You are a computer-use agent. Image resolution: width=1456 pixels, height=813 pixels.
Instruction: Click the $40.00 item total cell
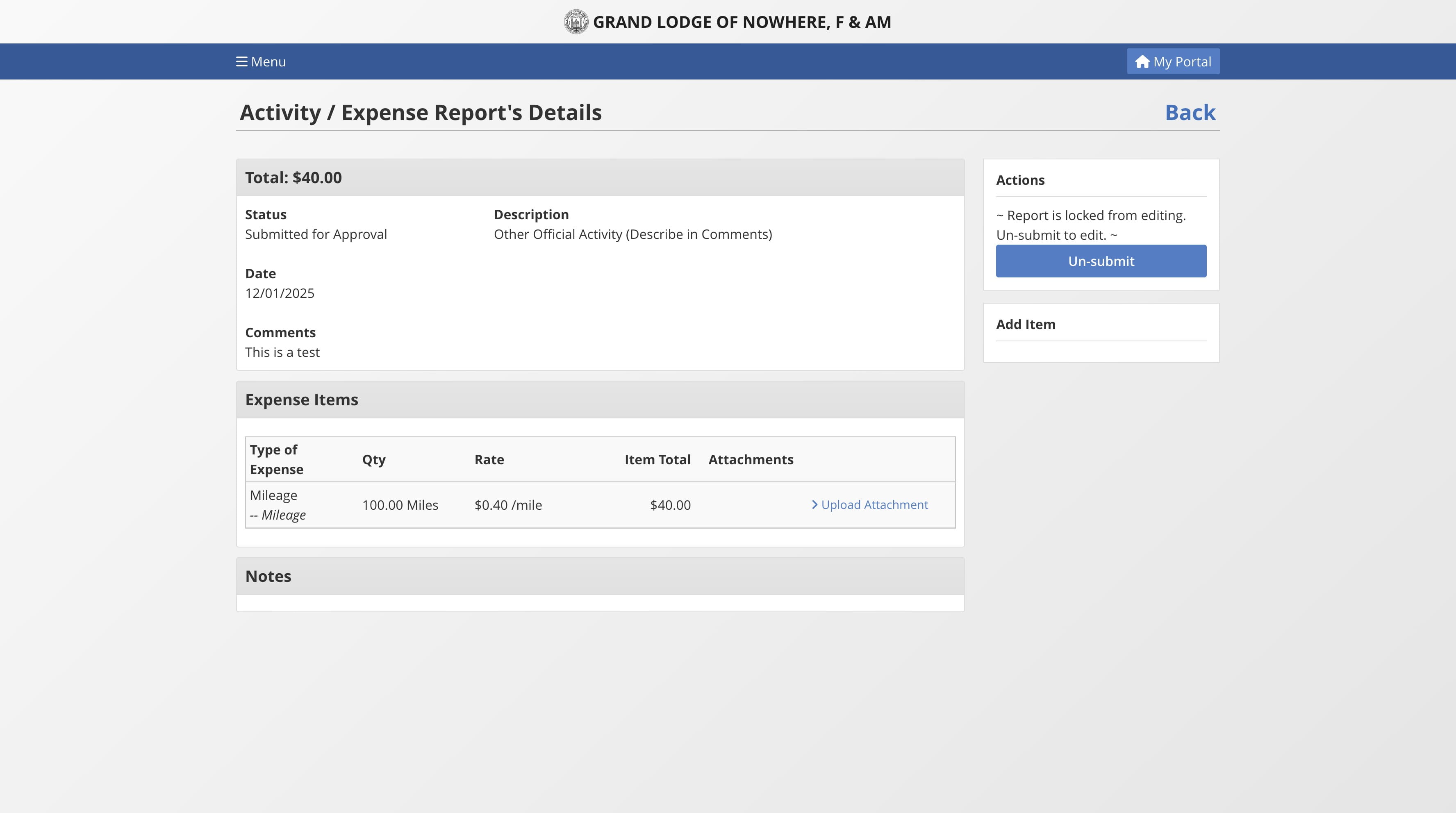point(670,505)
